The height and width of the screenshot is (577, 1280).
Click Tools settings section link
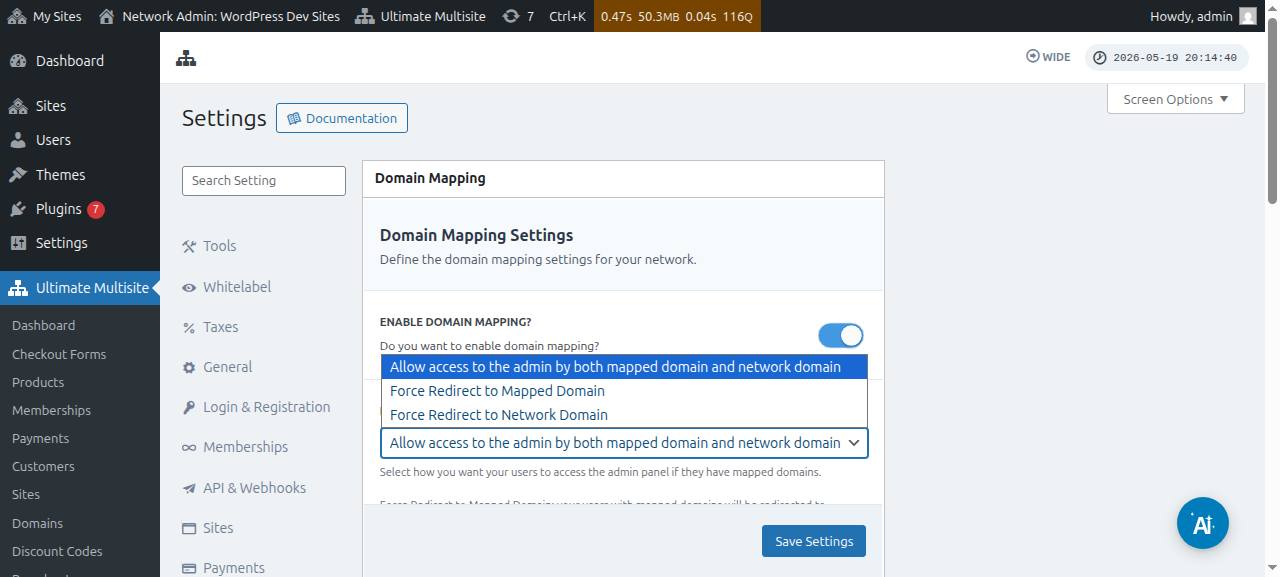click(x=220, y=246)
